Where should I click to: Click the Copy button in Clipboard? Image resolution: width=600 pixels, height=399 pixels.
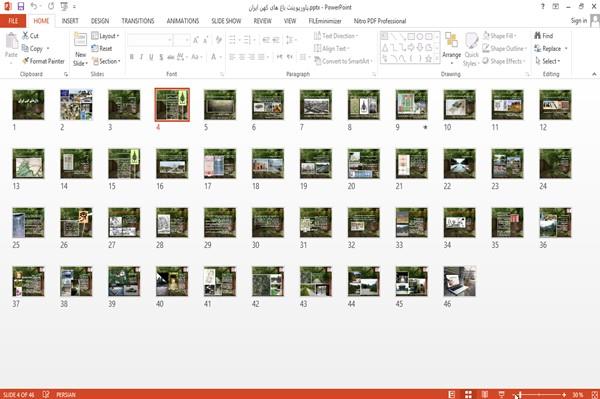pos(33,49)
